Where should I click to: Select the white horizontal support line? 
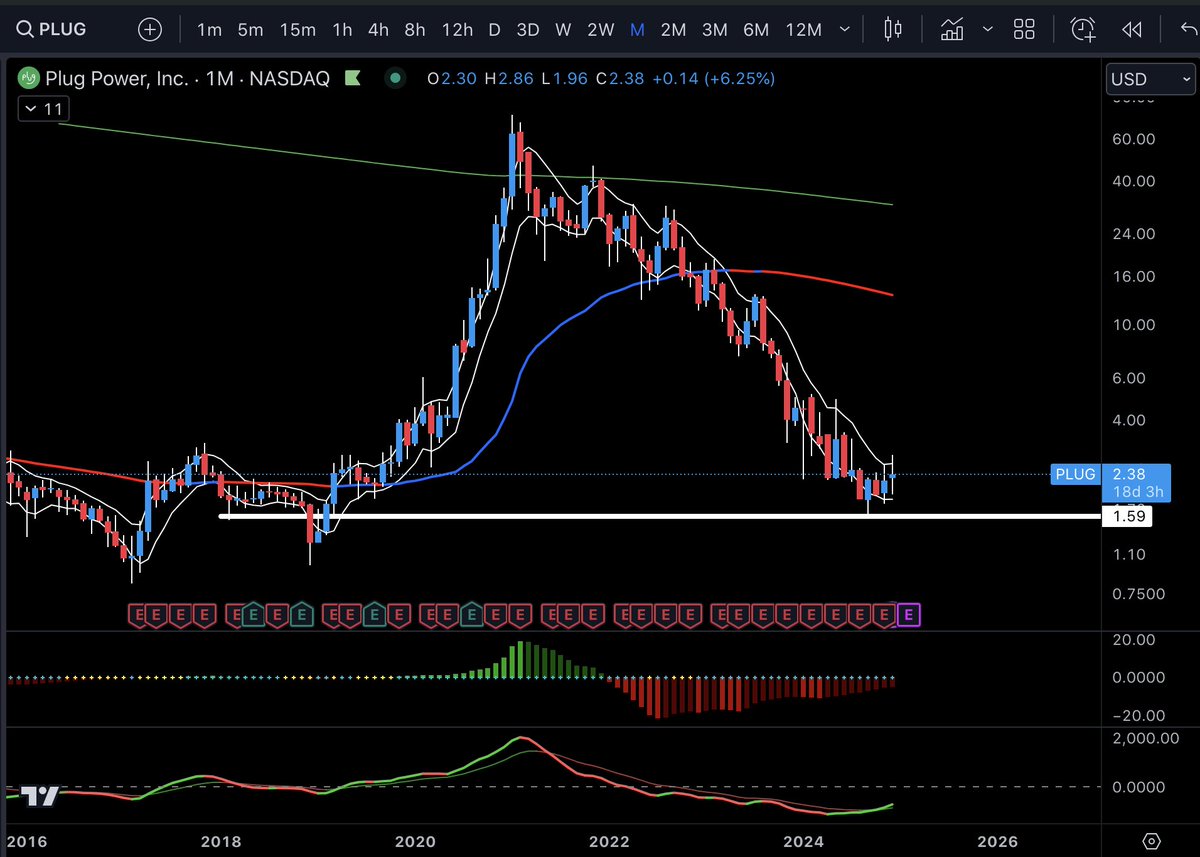(660, 516)
